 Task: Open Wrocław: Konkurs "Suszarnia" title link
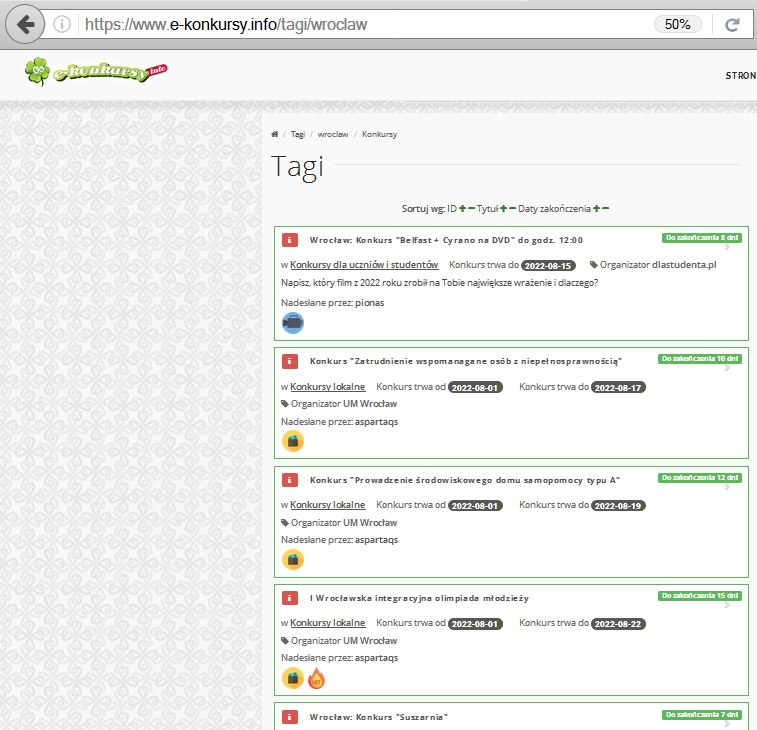tap(378, 717)
